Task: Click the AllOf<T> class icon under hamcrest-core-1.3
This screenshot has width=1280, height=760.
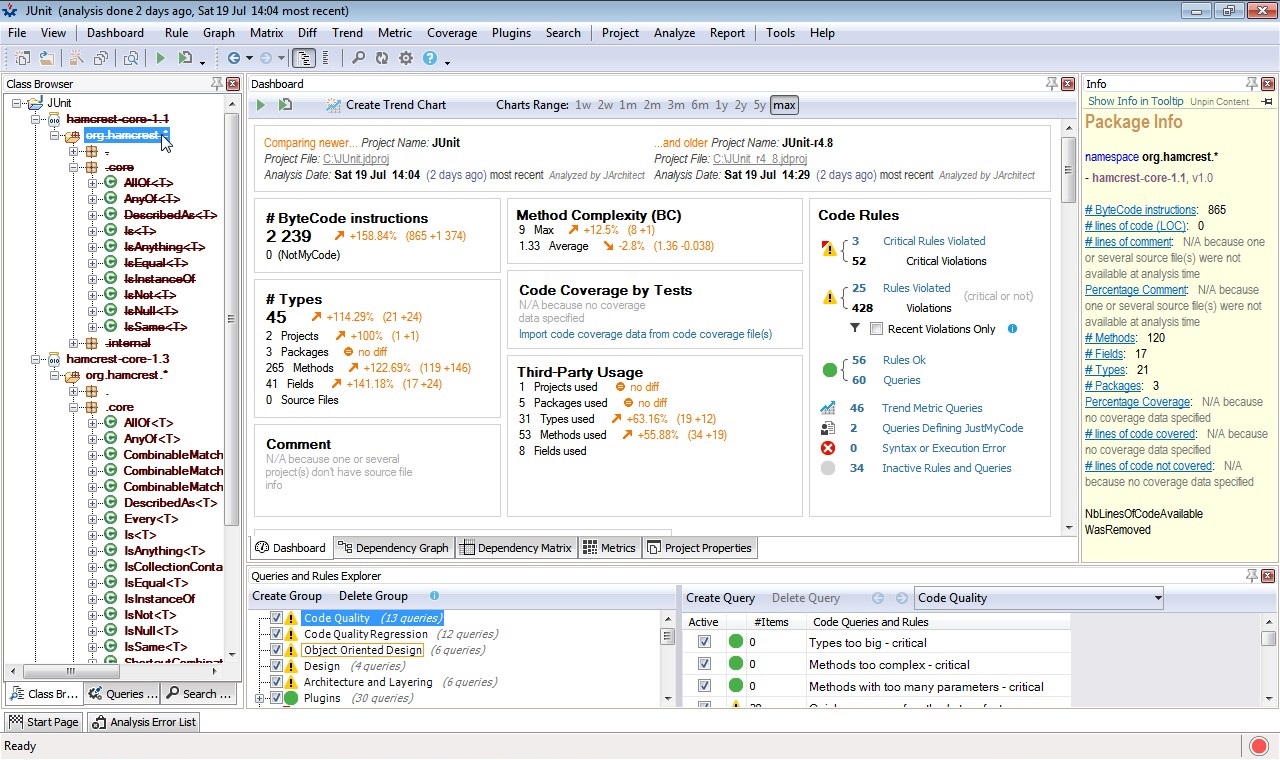Action: 111,423
